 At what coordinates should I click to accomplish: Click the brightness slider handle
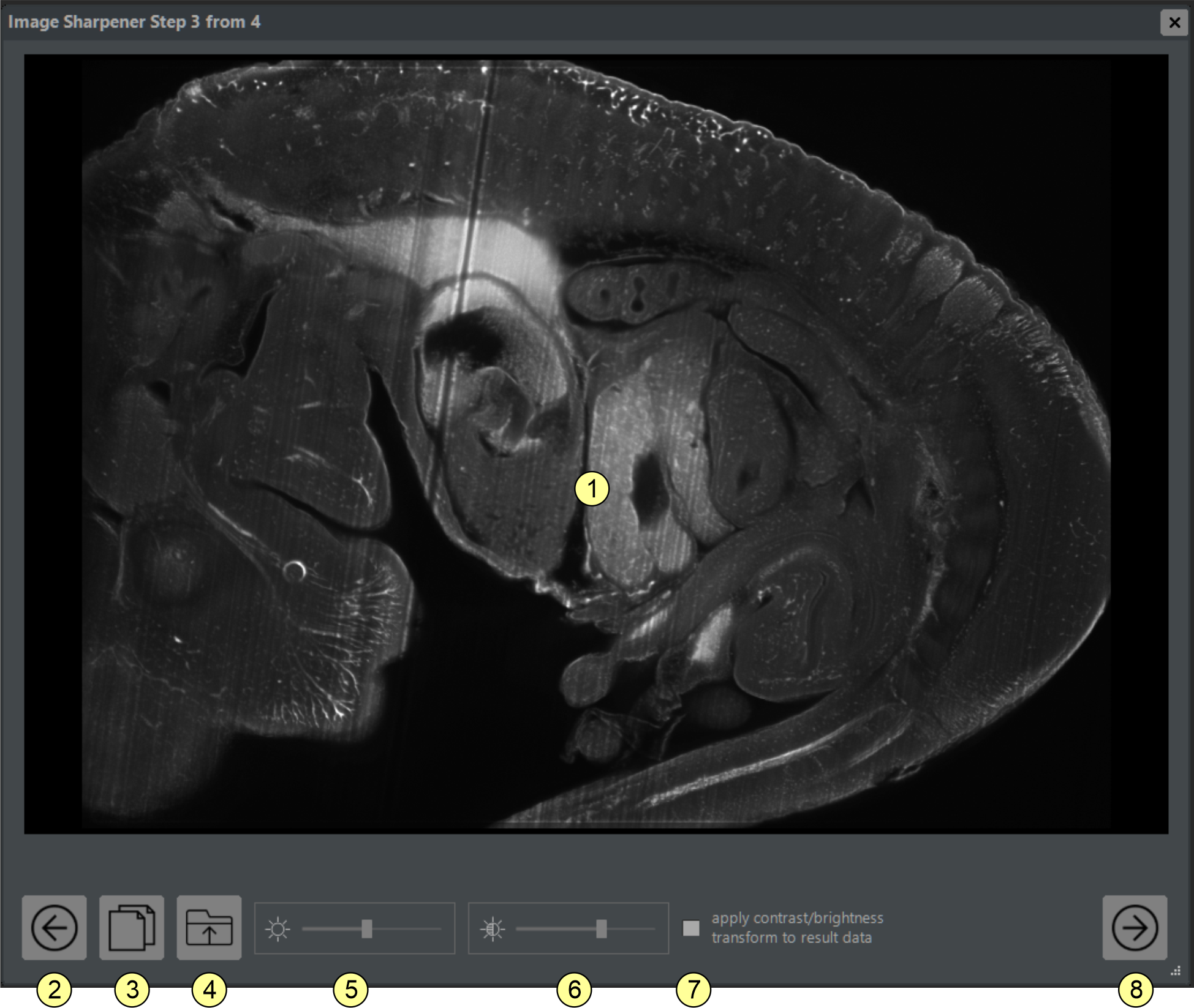coord(366,928)
